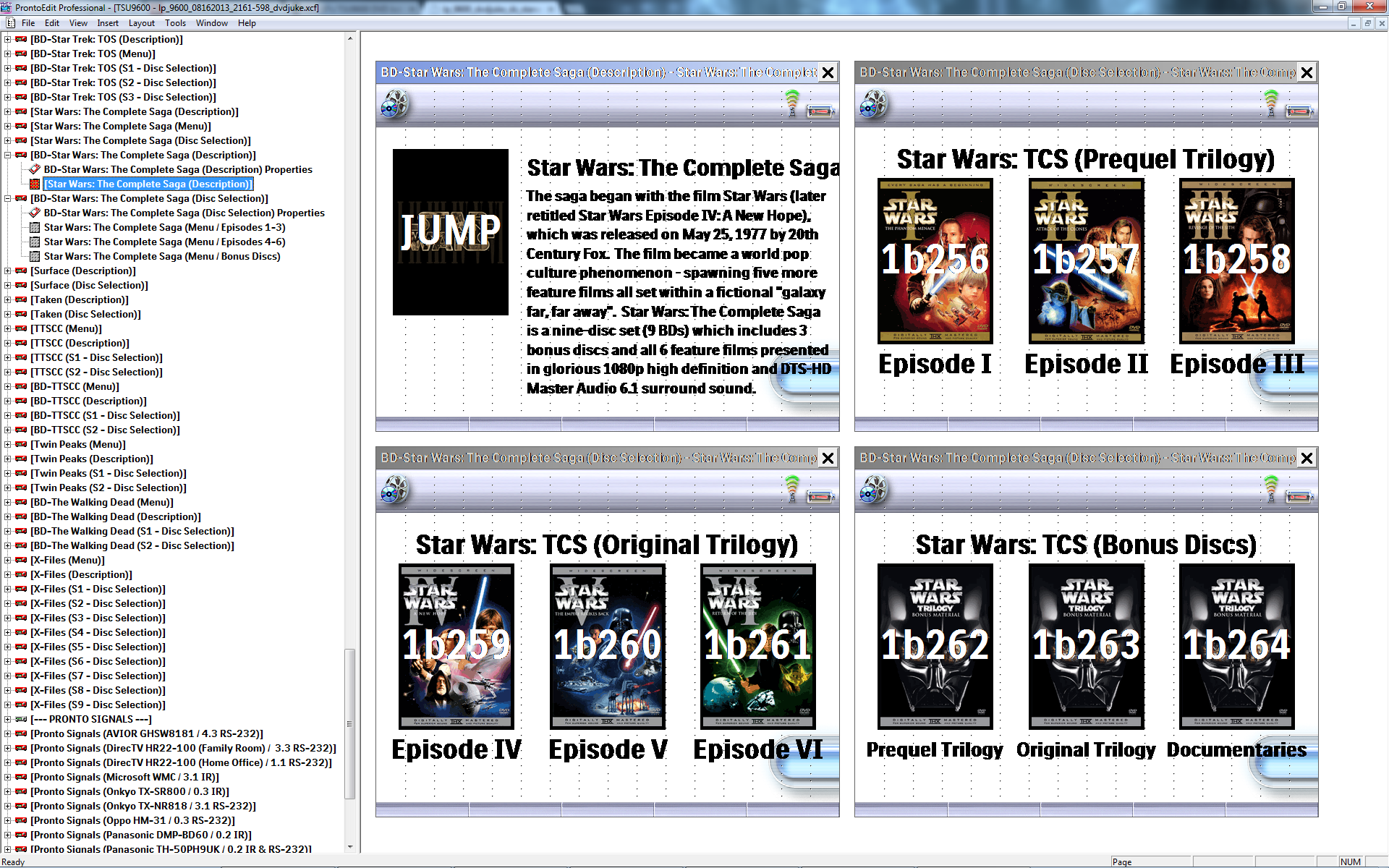Select Star Wars: The Complete Saga (Menu) activity
Viewport: 1389px width, 868px height.
[120, 126]
